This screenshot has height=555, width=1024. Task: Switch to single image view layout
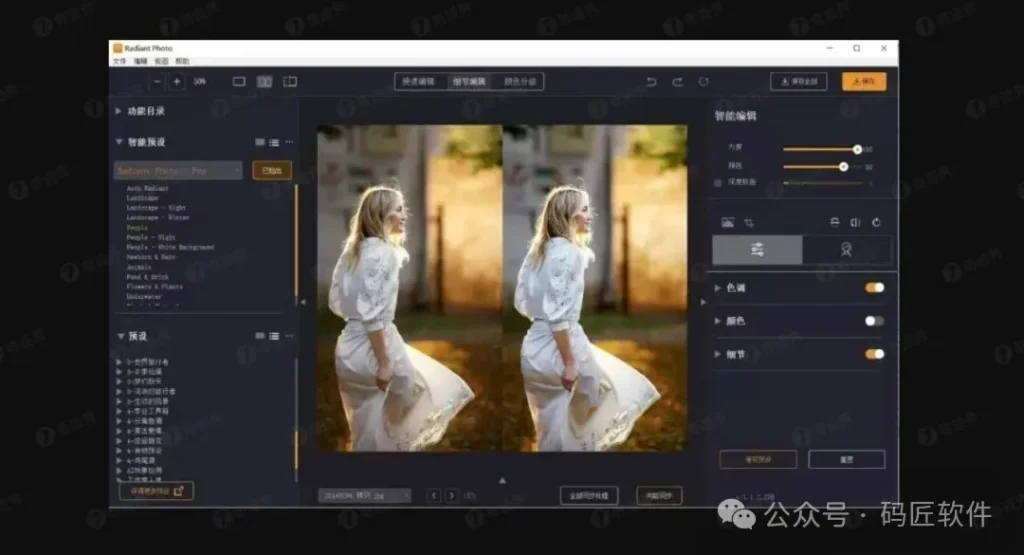(239, 81)
